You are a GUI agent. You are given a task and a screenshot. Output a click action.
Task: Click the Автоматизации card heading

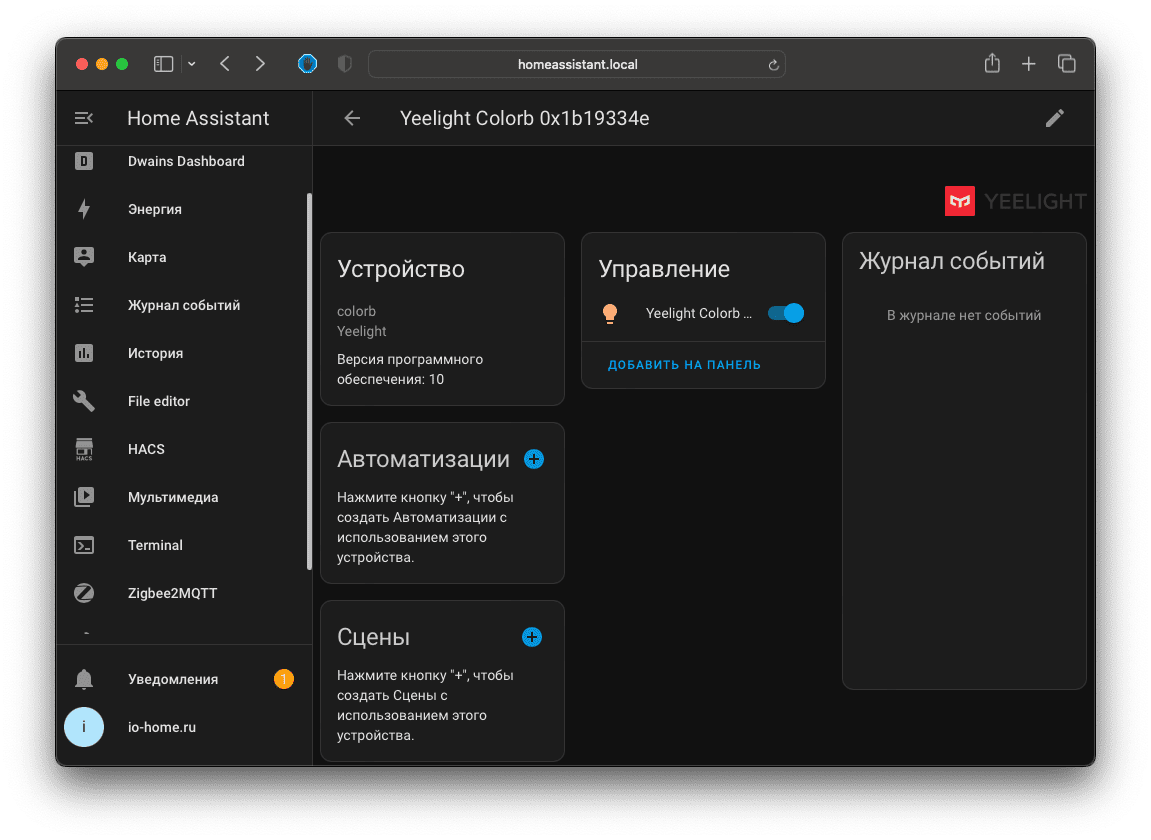(x=423, y=459)
